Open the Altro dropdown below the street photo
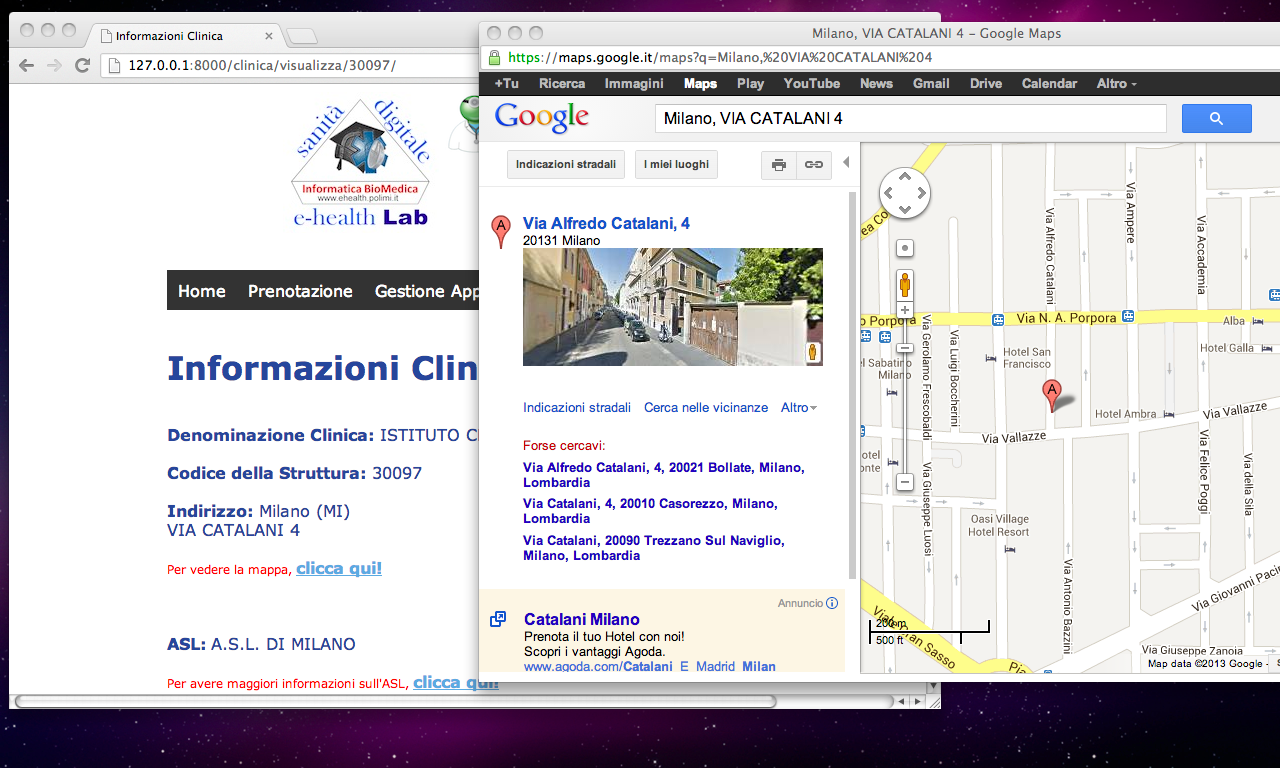The height and width of the screenshot is (768, 1280). (793, 407)
